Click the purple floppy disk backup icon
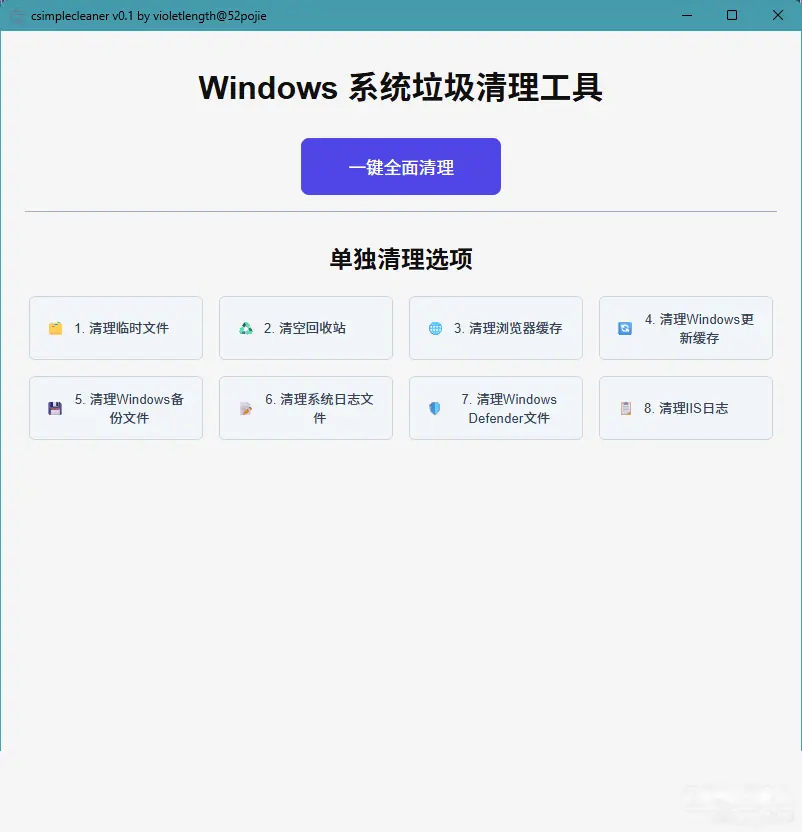Viewport: 802px width, 832px height. tap(55, 408)
